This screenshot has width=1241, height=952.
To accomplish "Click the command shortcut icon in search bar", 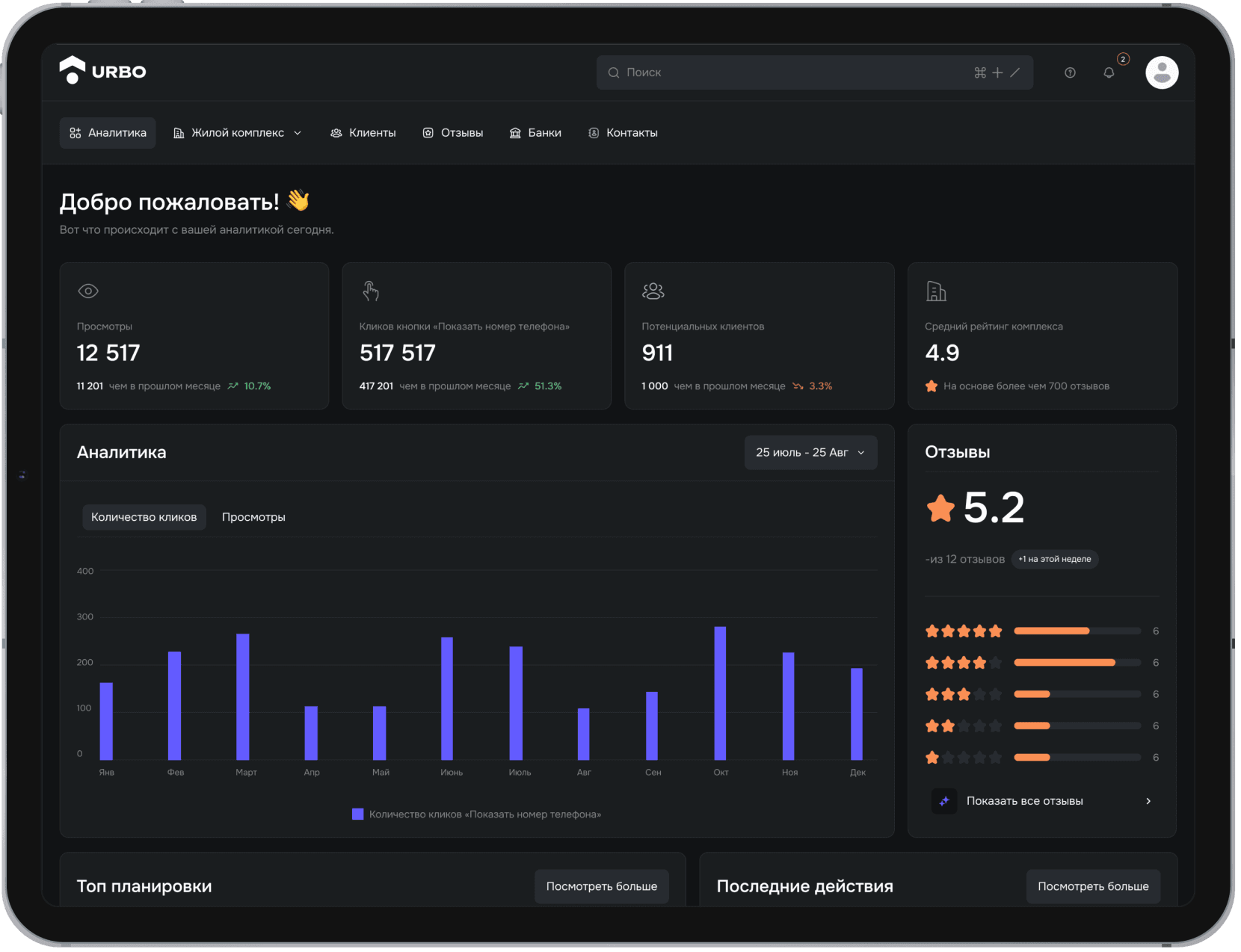I will point(980,72).
